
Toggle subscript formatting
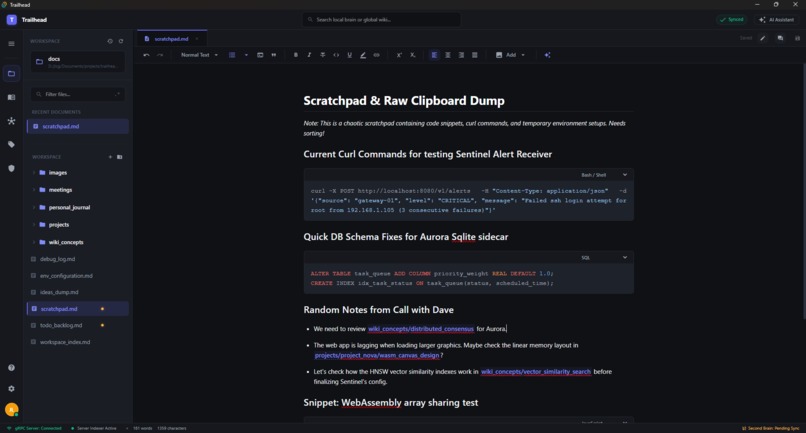[412, 55]
